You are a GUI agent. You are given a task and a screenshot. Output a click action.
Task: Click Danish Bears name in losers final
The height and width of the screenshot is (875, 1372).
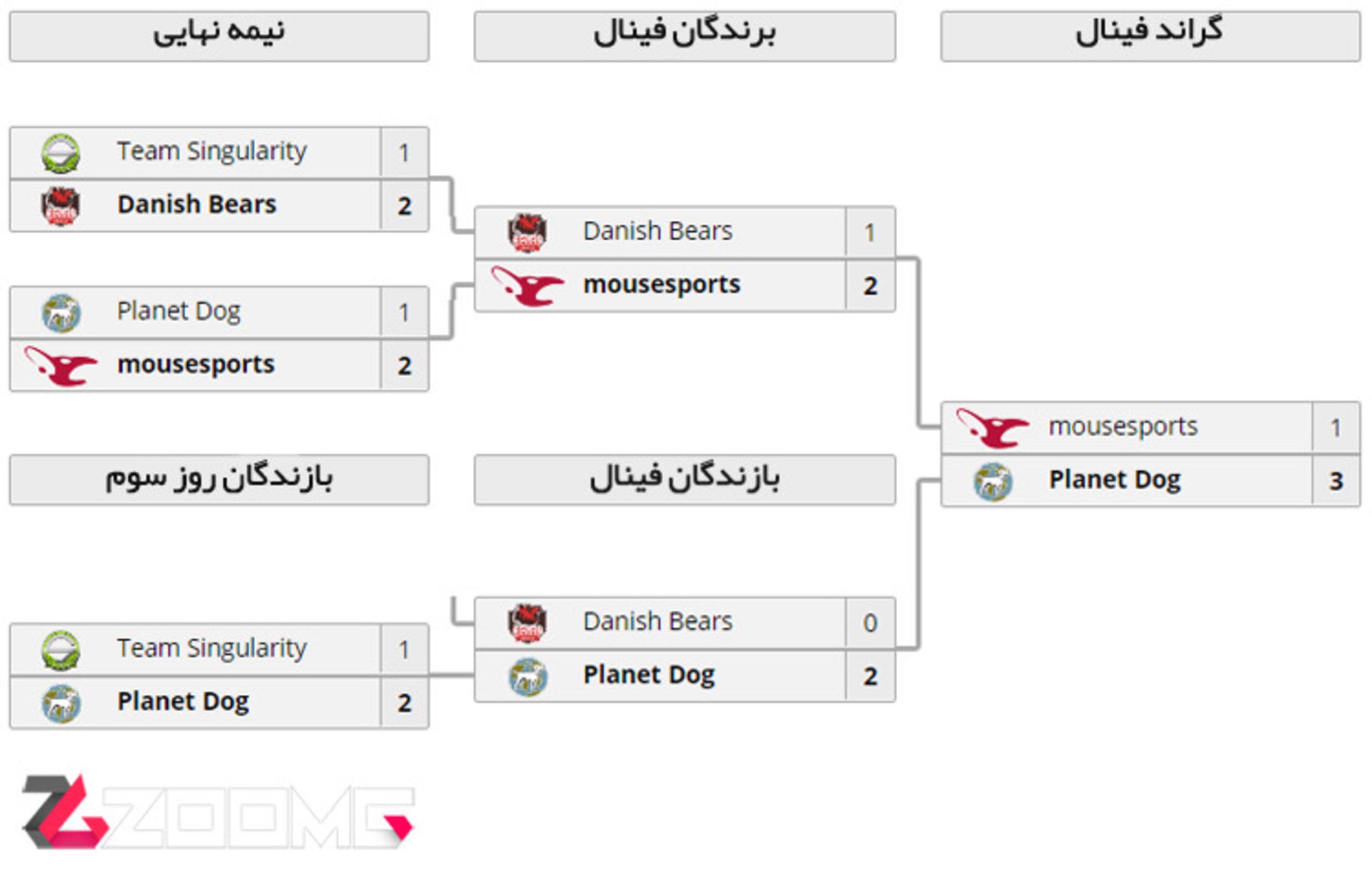[657, 622]
